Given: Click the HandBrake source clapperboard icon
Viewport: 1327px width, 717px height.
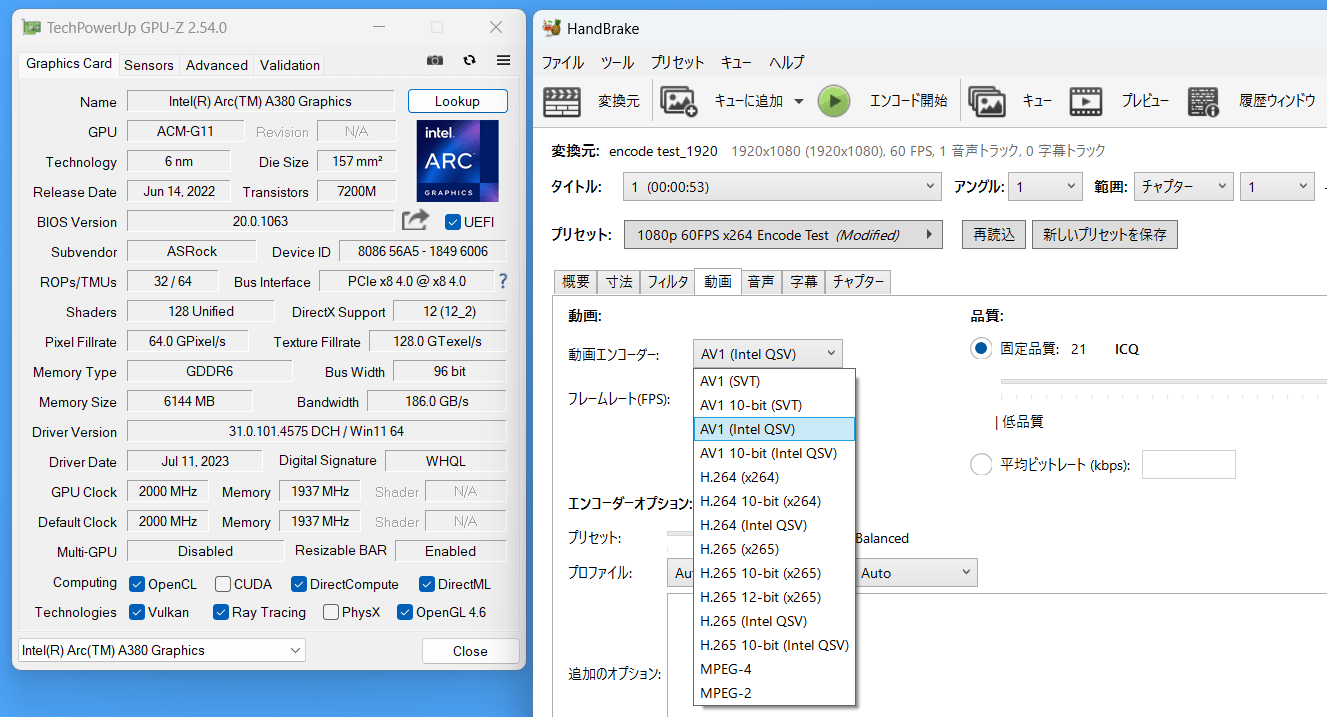Looking at the screenshot, I should click(562, 101).
